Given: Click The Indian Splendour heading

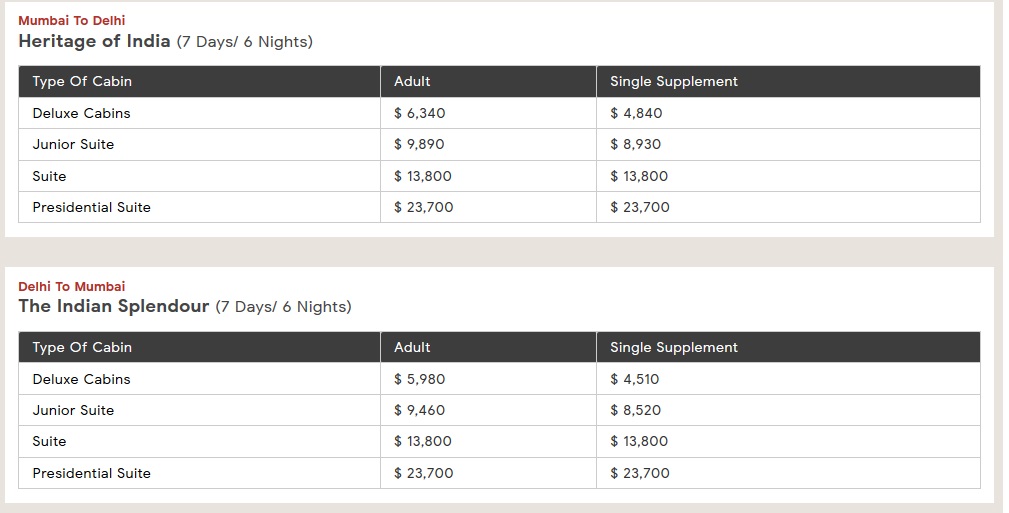Looking at the screenshot, I should pyautogui.click(x=114, y=307).
